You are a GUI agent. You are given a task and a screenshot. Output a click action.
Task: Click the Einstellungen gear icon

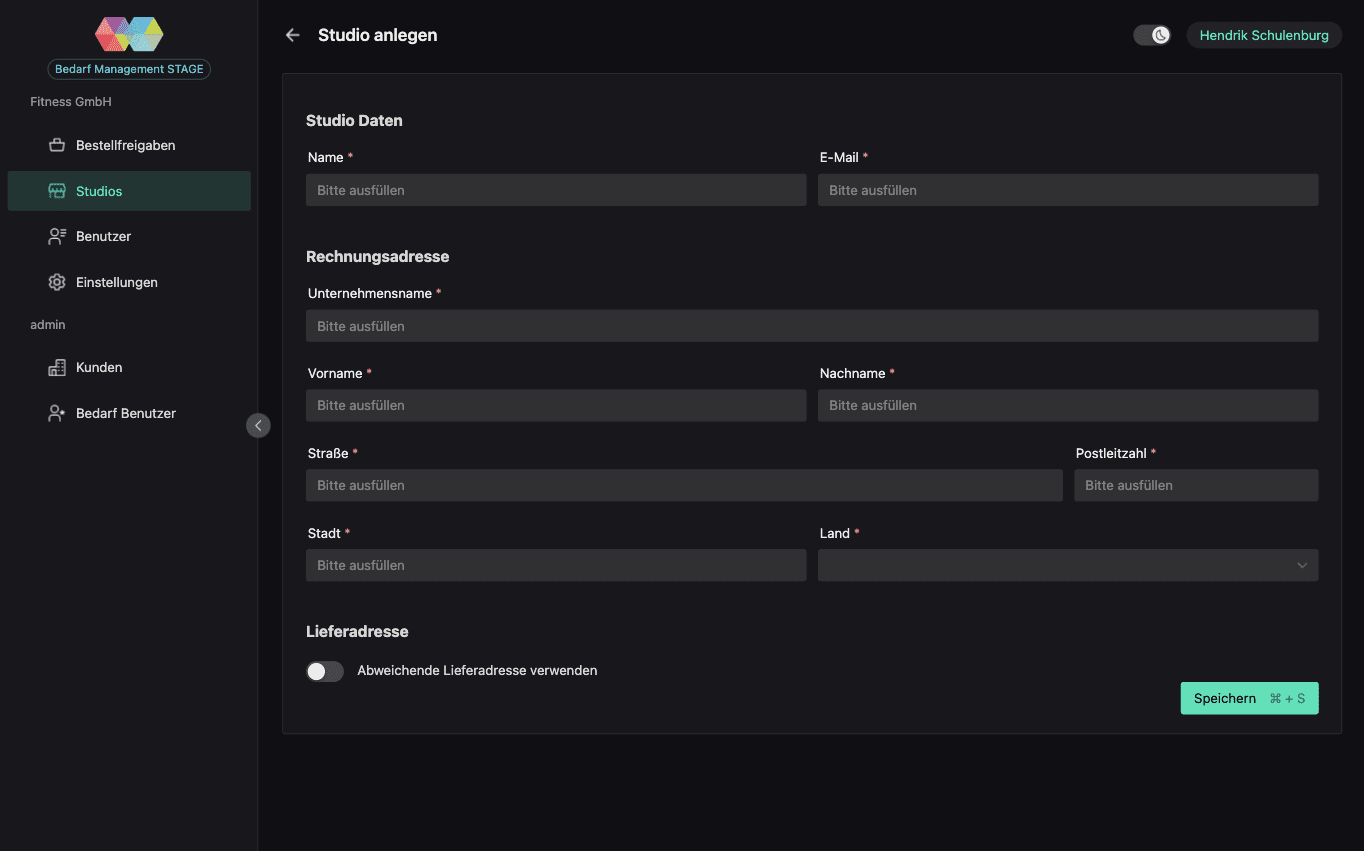click(x=57, y=282)
